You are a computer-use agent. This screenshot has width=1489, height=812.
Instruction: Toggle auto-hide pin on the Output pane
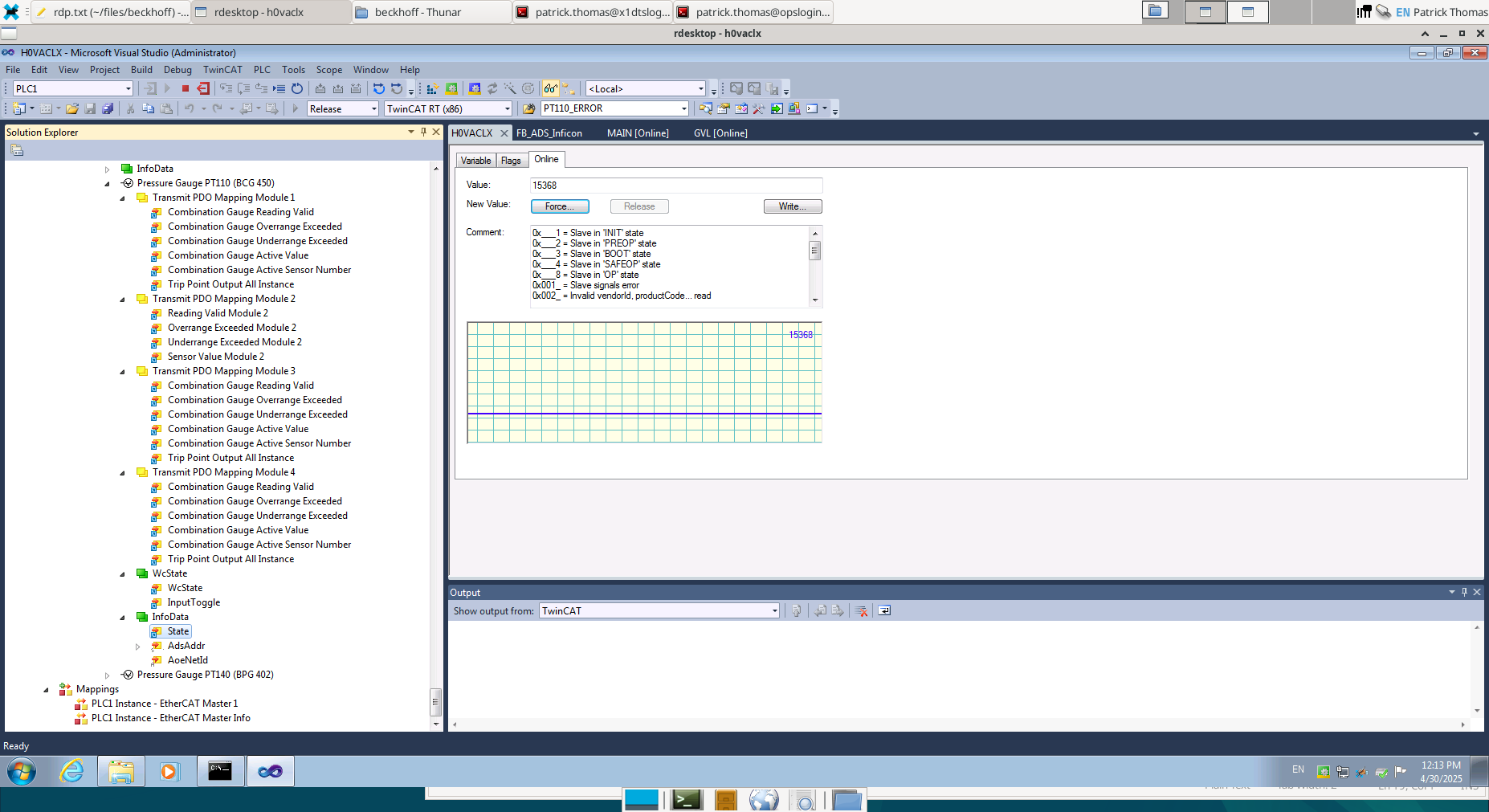(1464, 592)
